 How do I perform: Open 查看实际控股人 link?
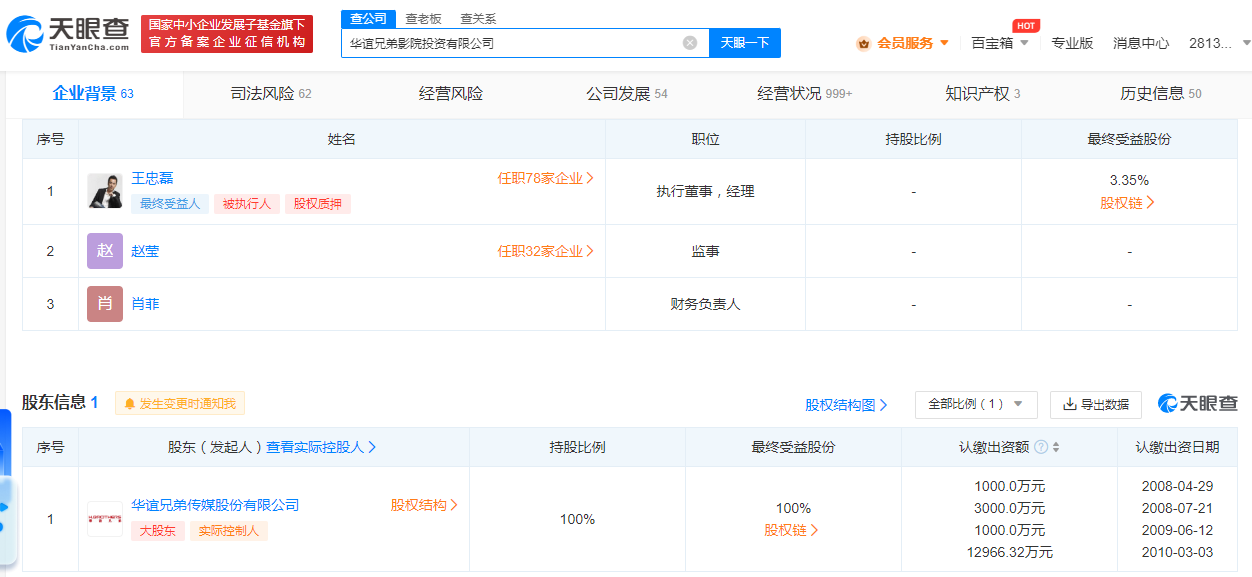point(321,447)
